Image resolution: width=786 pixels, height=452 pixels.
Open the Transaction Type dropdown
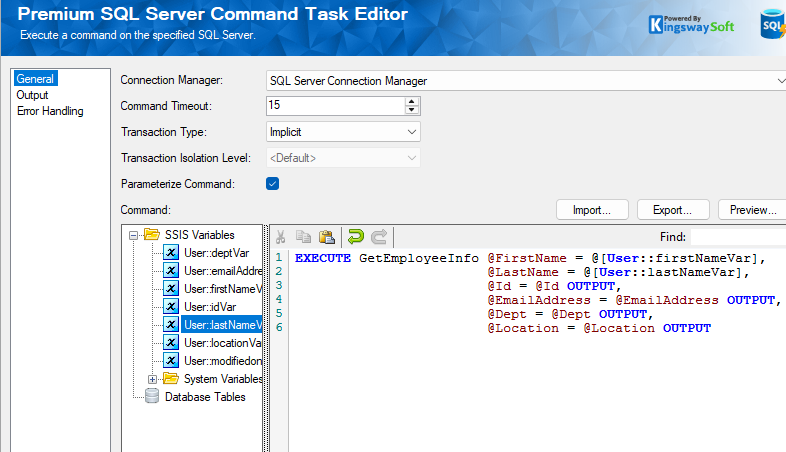point(412,132)
